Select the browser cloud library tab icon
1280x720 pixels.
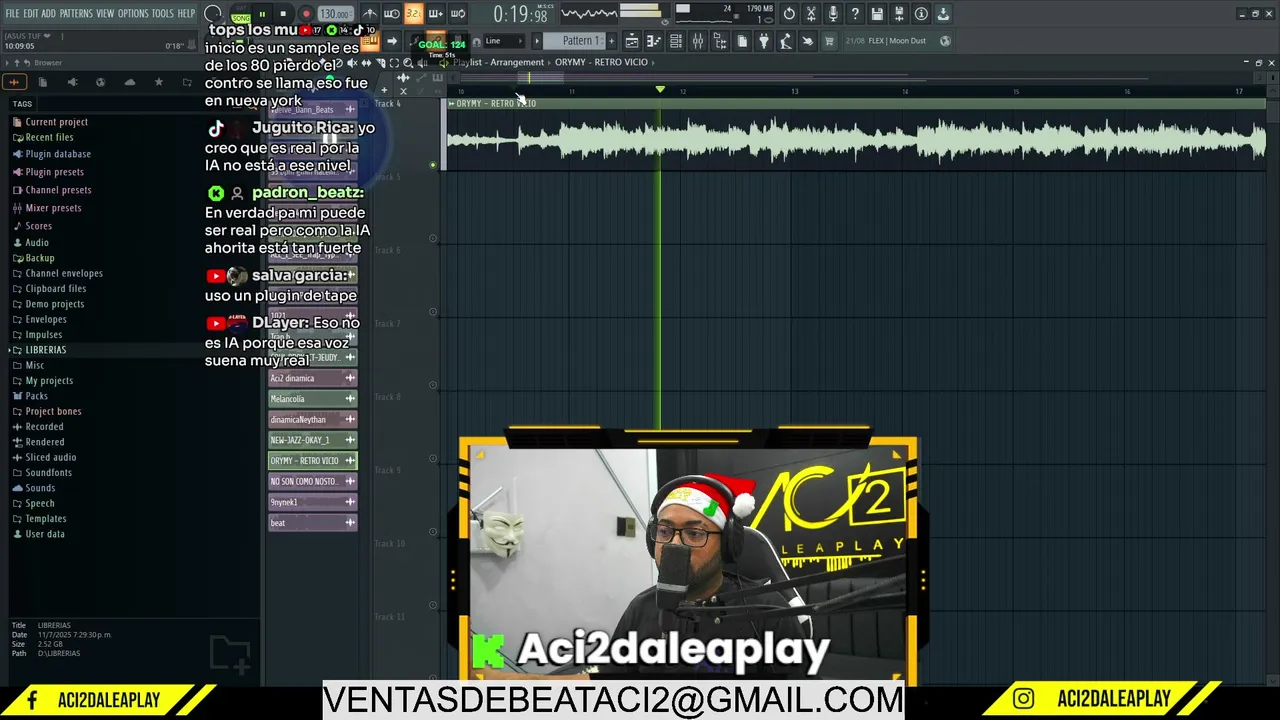coord(130,82)
